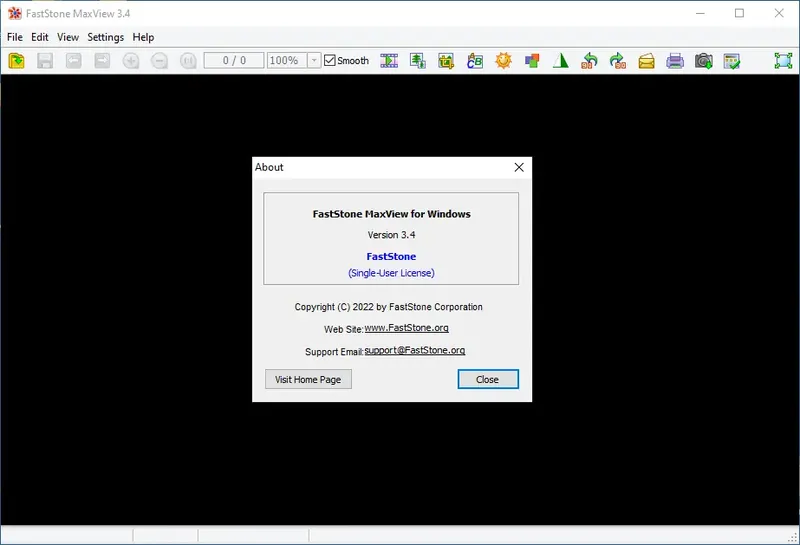Open the Settings icon with green checkmark
This screenshot has width=800, height=545.
point(732,61)
